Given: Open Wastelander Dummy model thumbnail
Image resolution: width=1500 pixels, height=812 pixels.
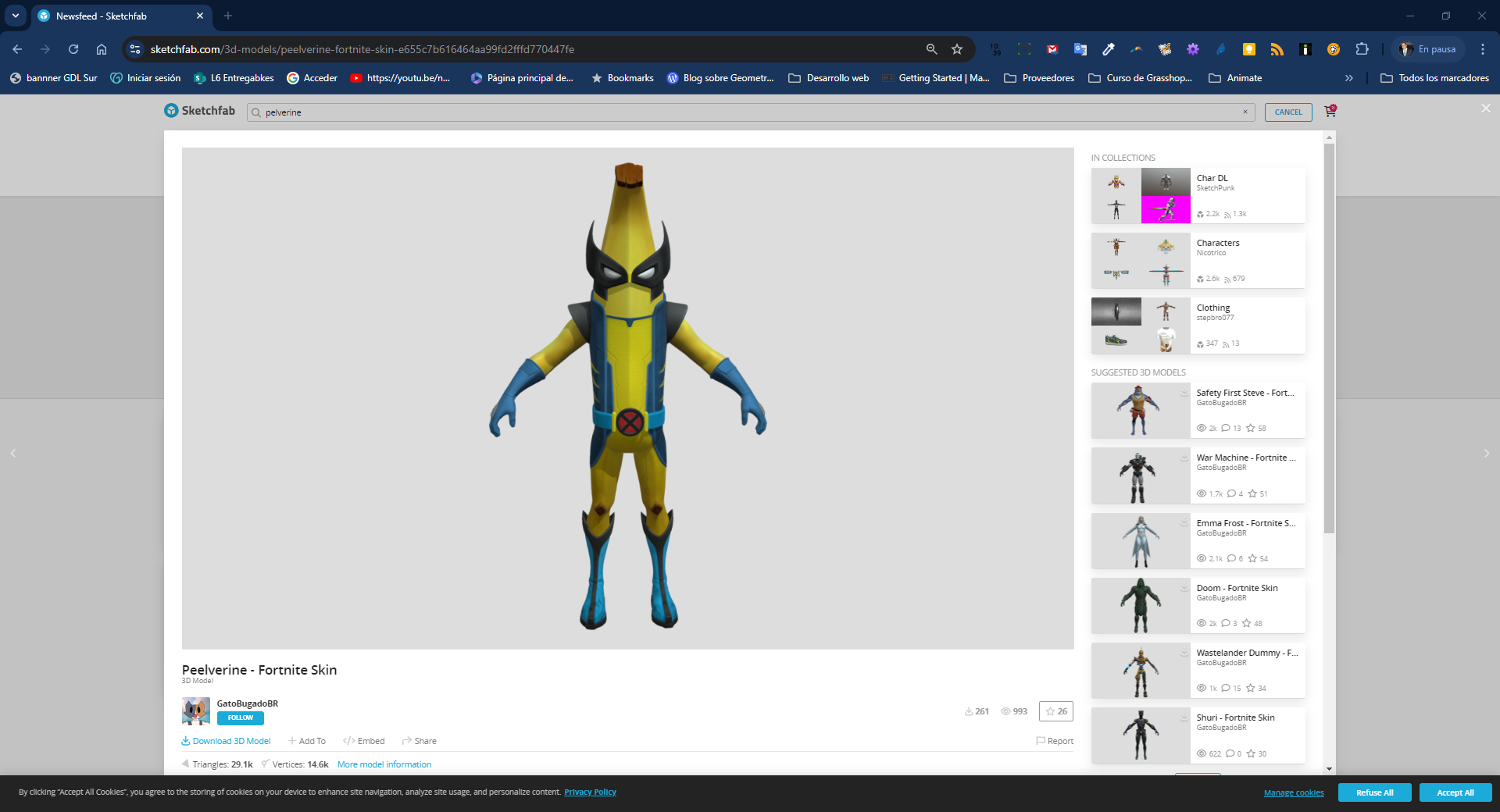Looking at the screenshot, I should coord(1140,670).
